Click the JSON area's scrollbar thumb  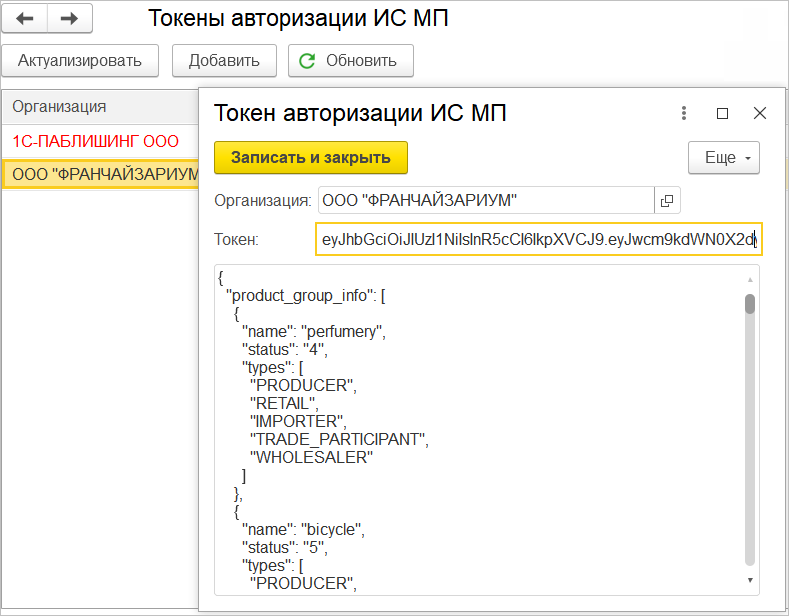(x=750, y=303)
